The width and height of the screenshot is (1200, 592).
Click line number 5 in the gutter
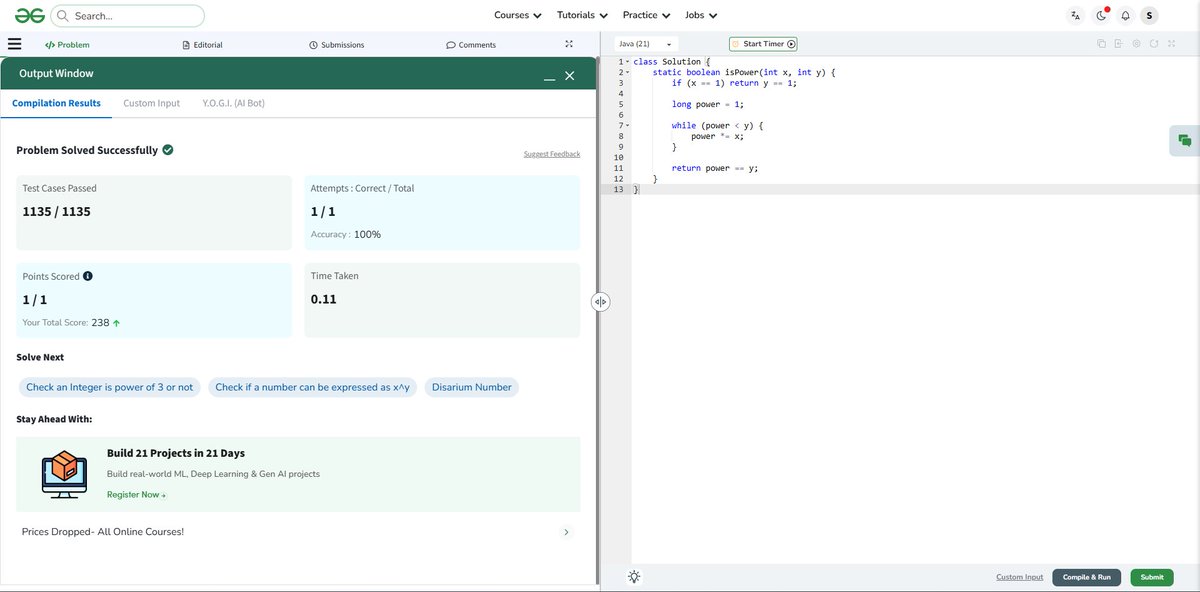click(621, 104)
